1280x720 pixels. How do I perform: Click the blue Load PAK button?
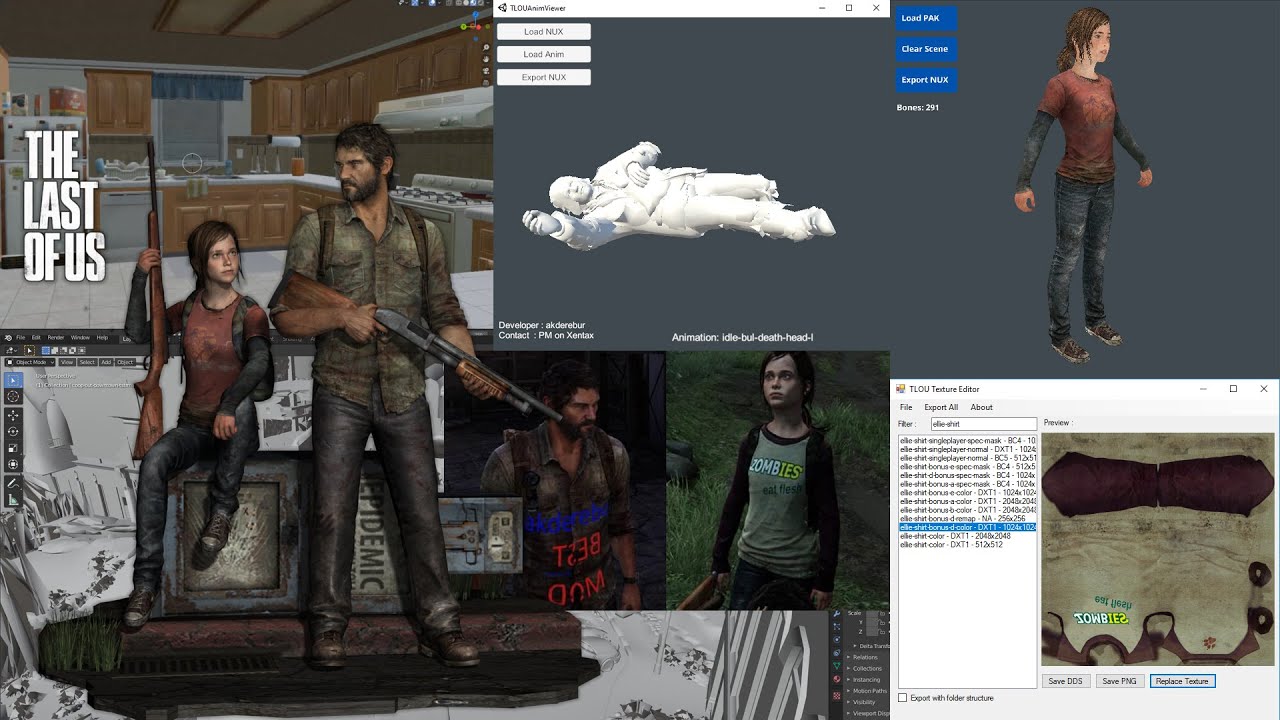pos(925,18)
